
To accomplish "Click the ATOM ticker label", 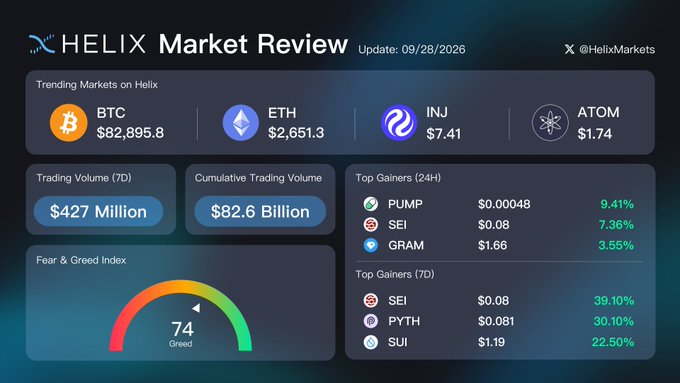I will (598, 112).
